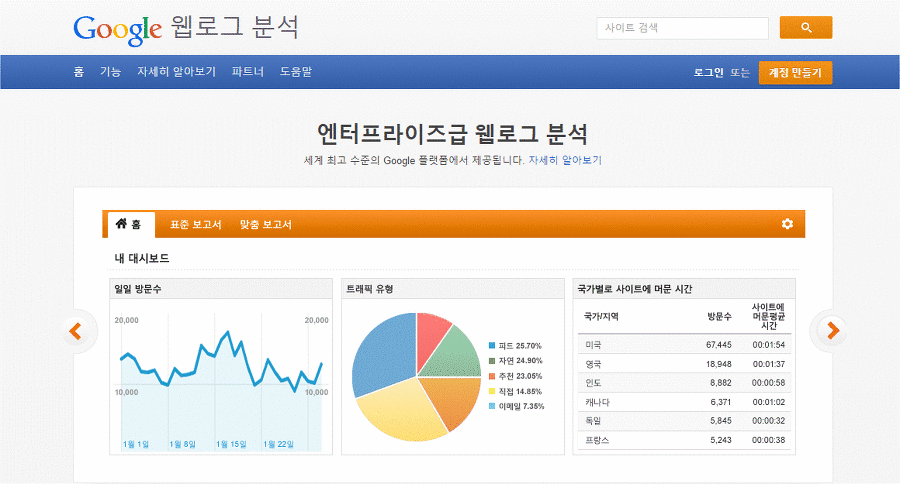Open the 맞춤 보고서 tab
The width and height of the screenshot is (900, 484).
click(266, 224)
